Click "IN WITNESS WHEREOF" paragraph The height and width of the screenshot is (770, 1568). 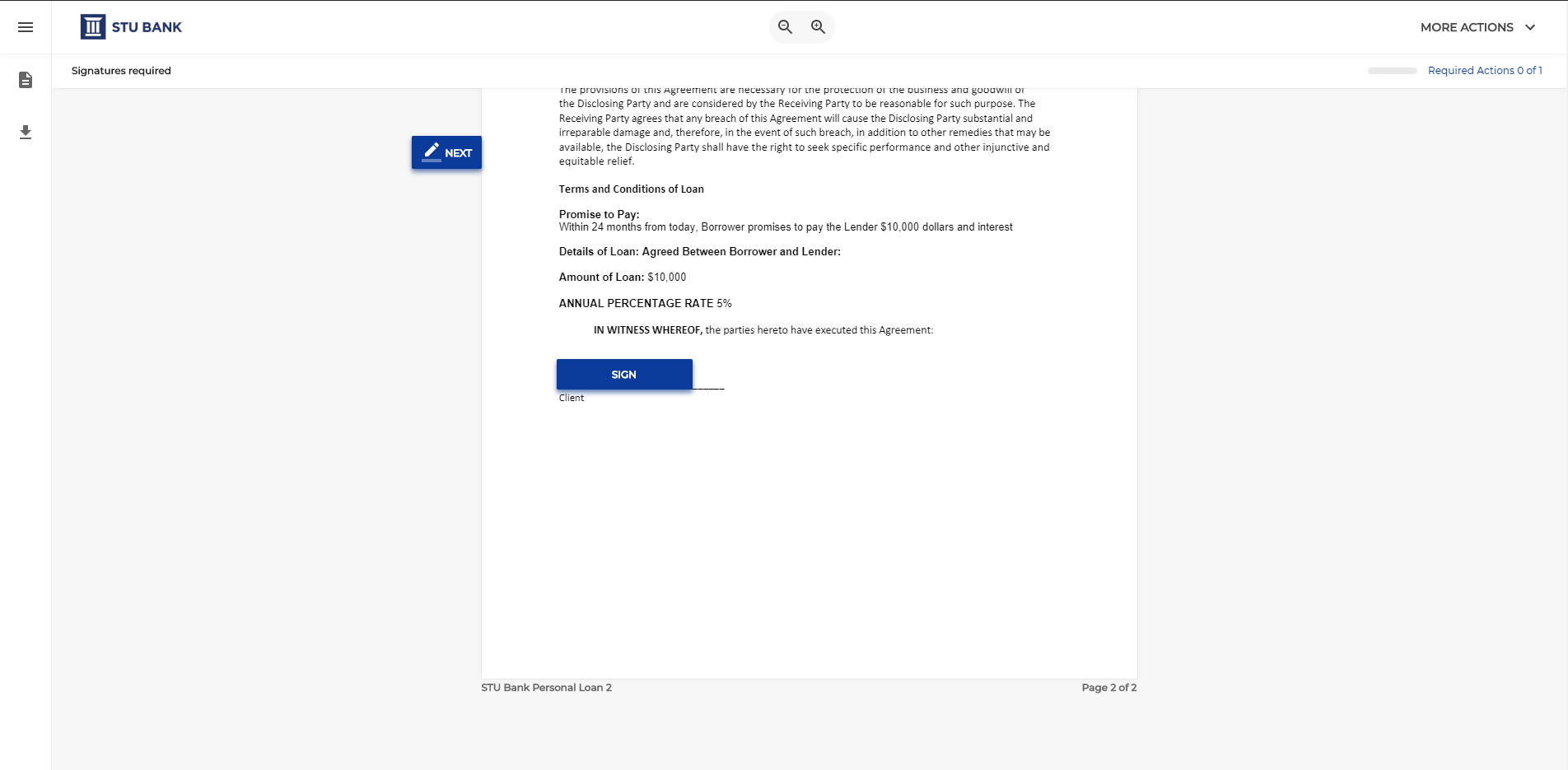coord(763,330)
